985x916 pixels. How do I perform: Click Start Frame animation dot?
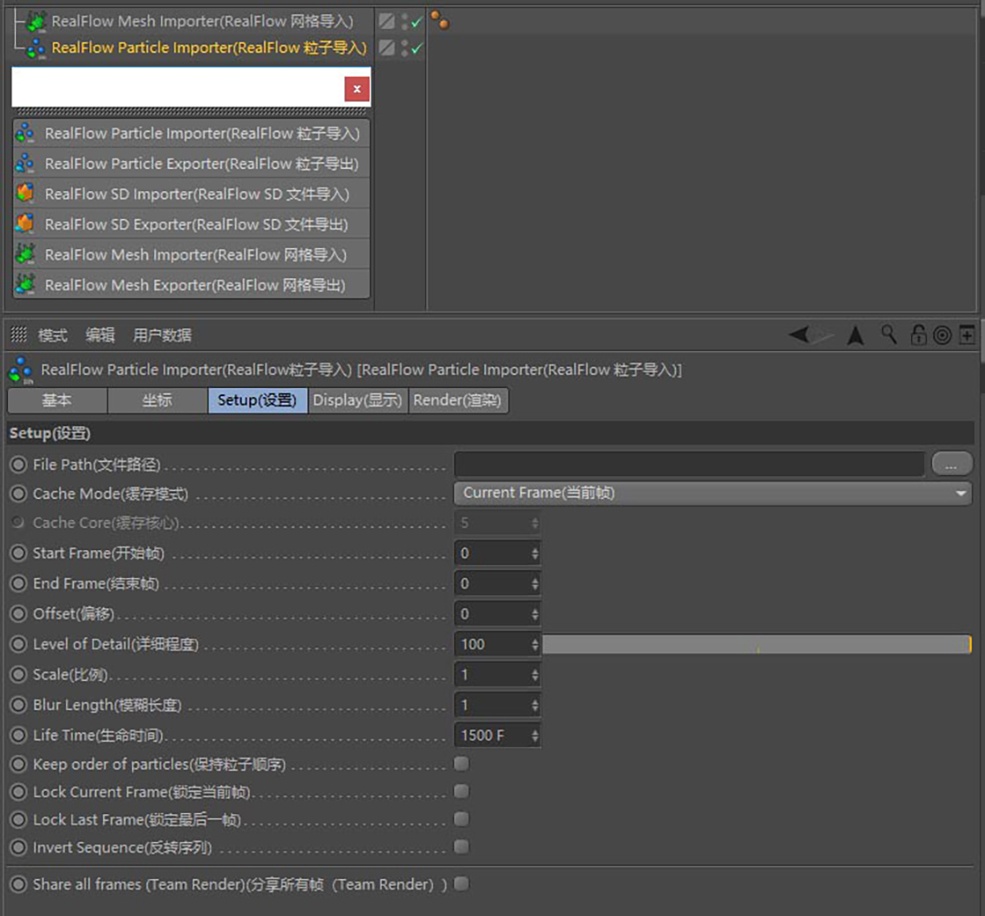[x=19, y=553]
